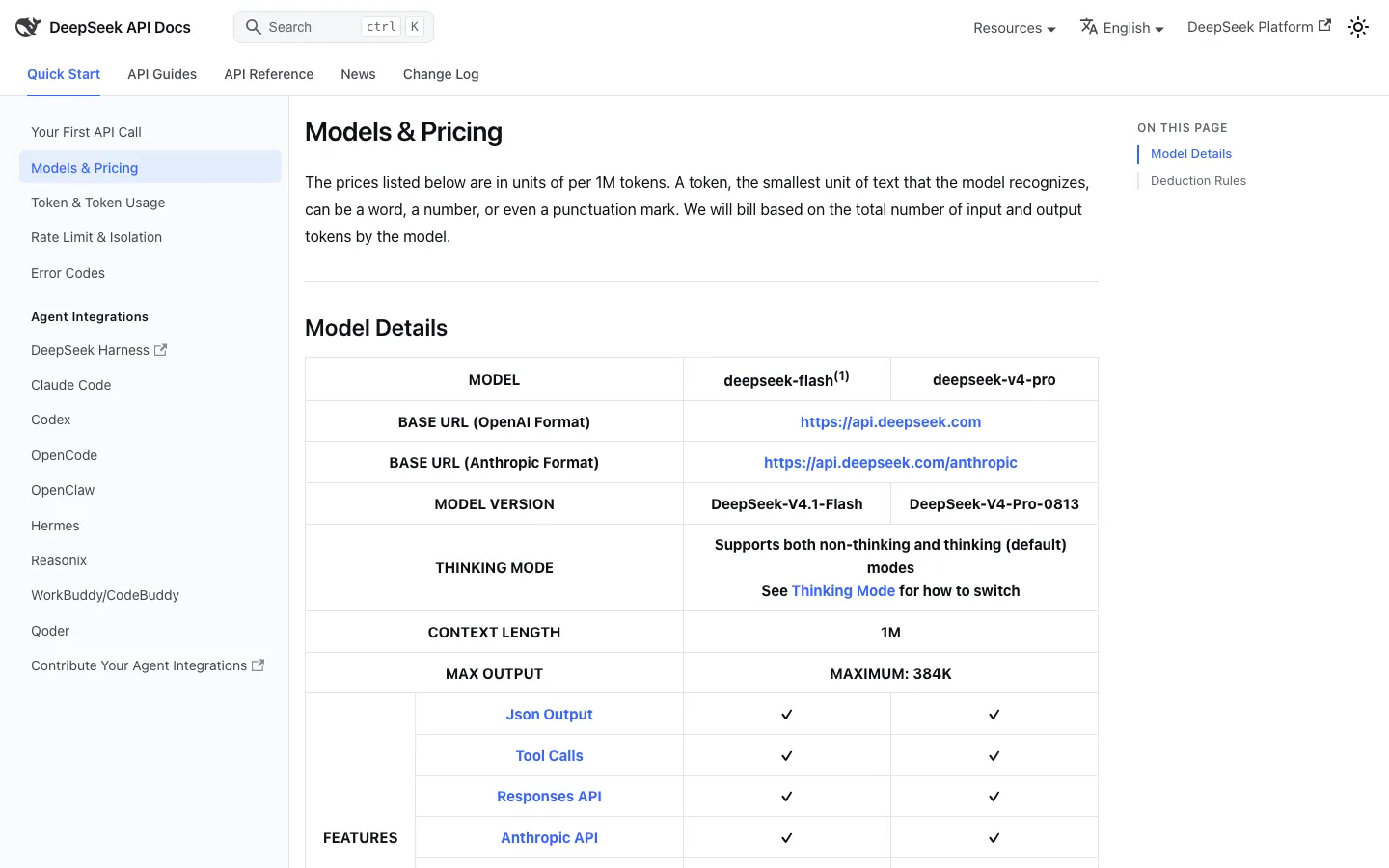
Task: Select Models & Pricing in sidebar
Action: click(x=150, y=167)
